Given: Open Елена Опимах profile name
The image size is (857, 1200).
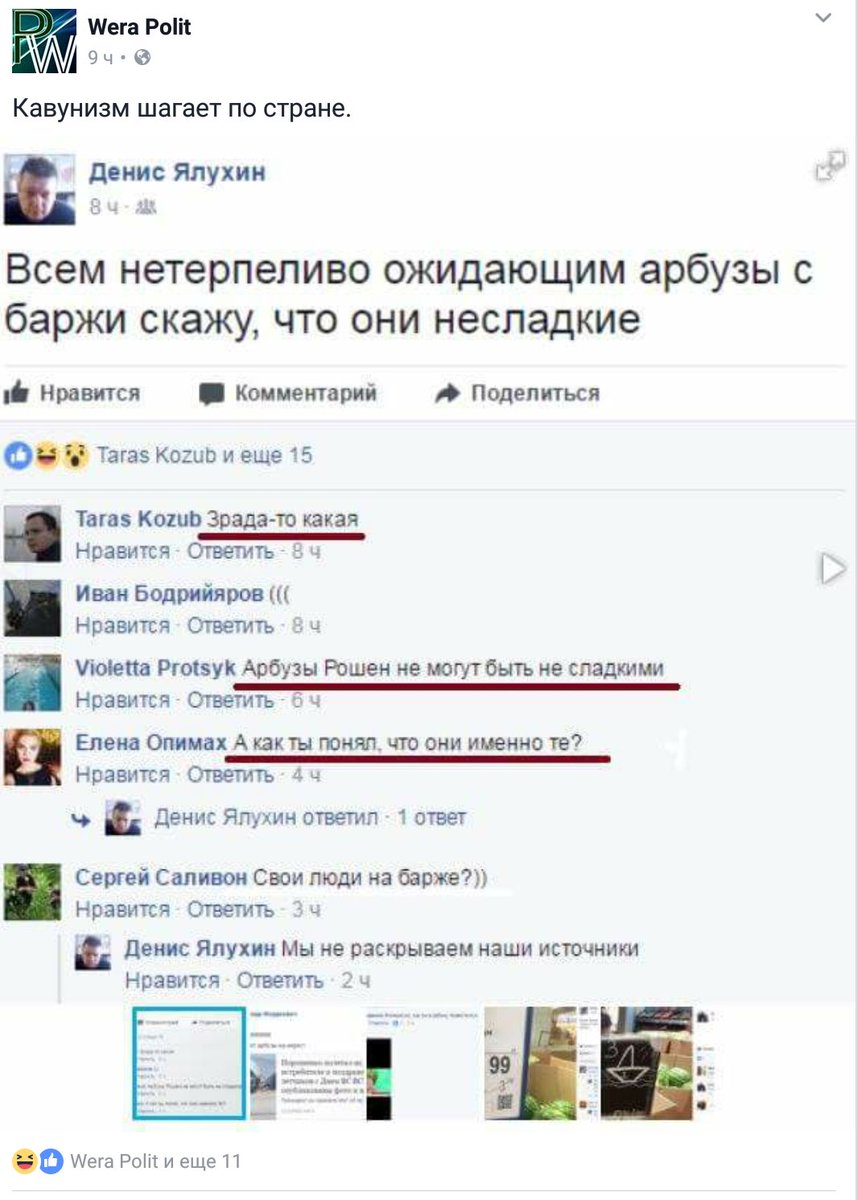Looking at the screenshot, I should 151,743.
